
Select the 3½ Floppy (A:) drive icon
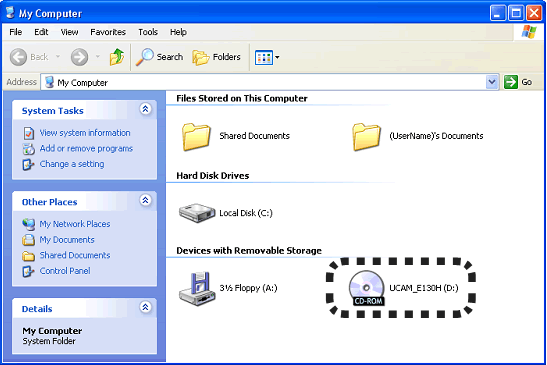[x=197, y=289]
